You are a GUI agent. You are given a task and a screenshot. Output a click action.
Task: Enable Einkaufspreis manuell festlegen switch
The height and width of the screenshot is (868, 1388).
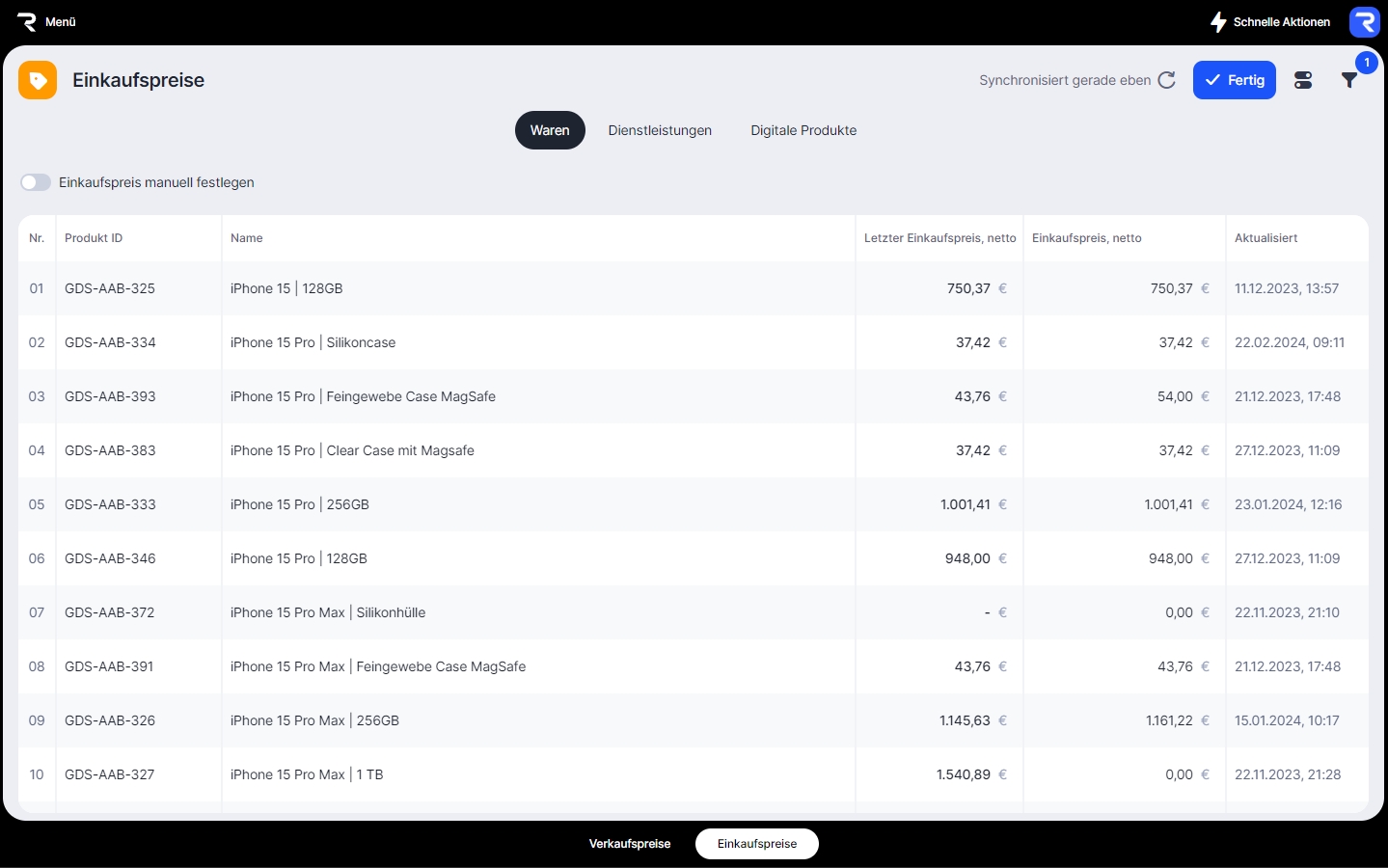pos(36,182)
